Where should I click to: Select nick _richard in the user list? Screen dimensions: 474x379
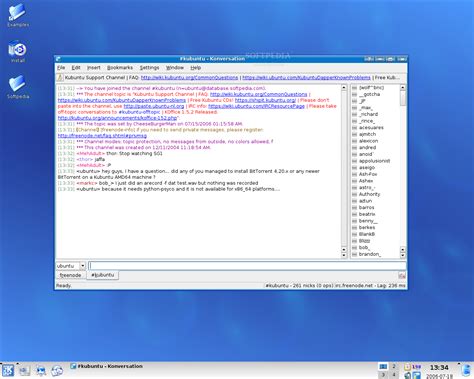point(368,114)
